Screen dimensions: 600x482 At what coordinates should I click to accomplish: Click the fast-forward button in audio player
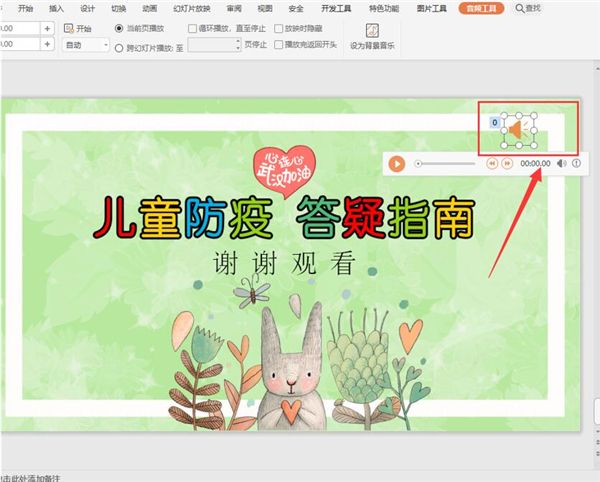coord(507,163)
